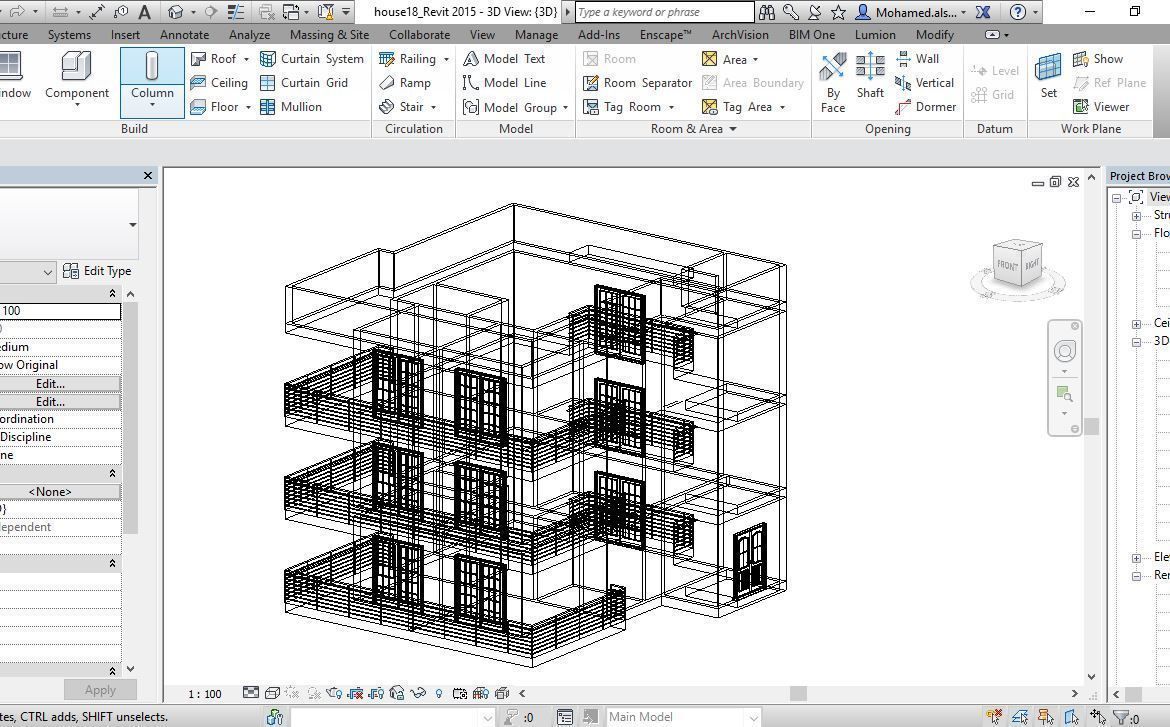Image resolution: width=1170 pixels, height=727 pixels.
Task: Click the Set work plane tool
Action: [1048, 75]
